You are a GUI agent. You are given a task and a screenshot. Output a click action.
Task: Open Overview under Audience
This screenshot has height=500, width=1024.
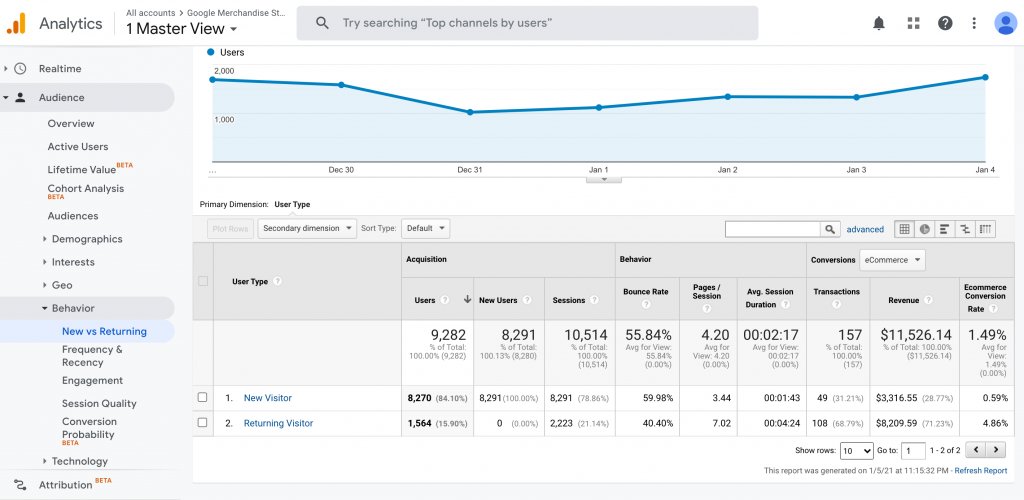coord(71,123)
